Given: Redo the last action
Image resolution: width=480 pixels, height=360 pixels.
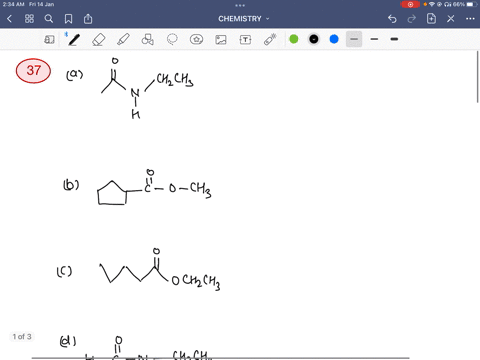Looking at the screenshot, I should [x=412, y=19].
